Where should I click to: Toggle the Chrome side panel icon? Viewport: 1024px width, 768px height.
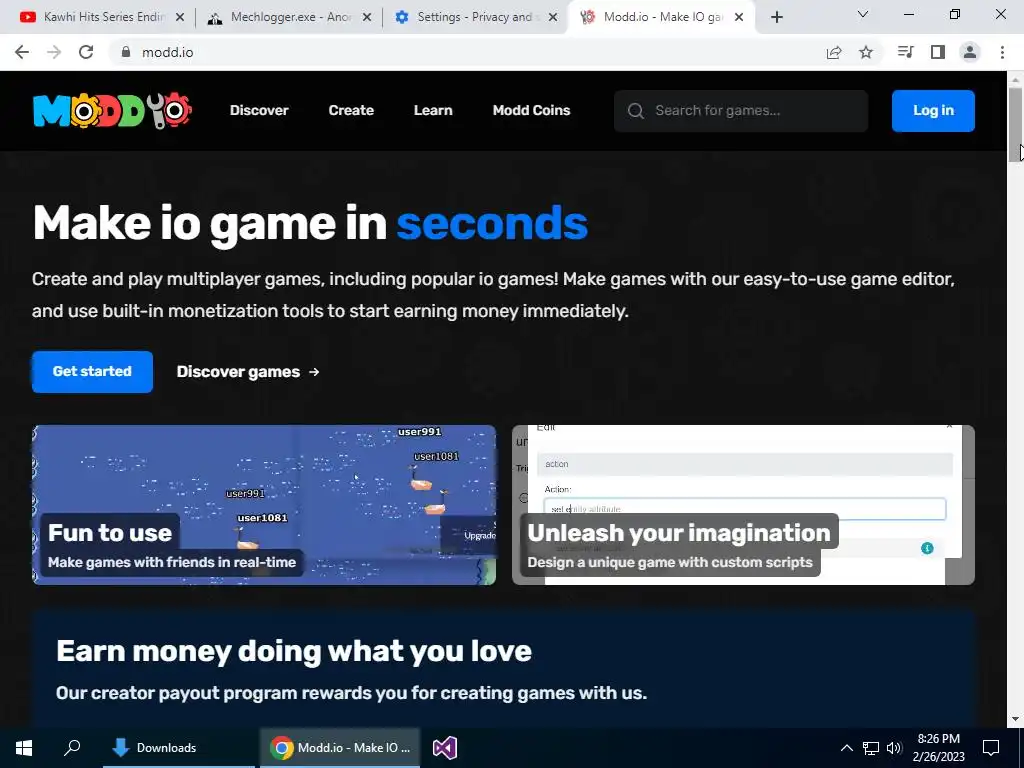coord(938,52)
